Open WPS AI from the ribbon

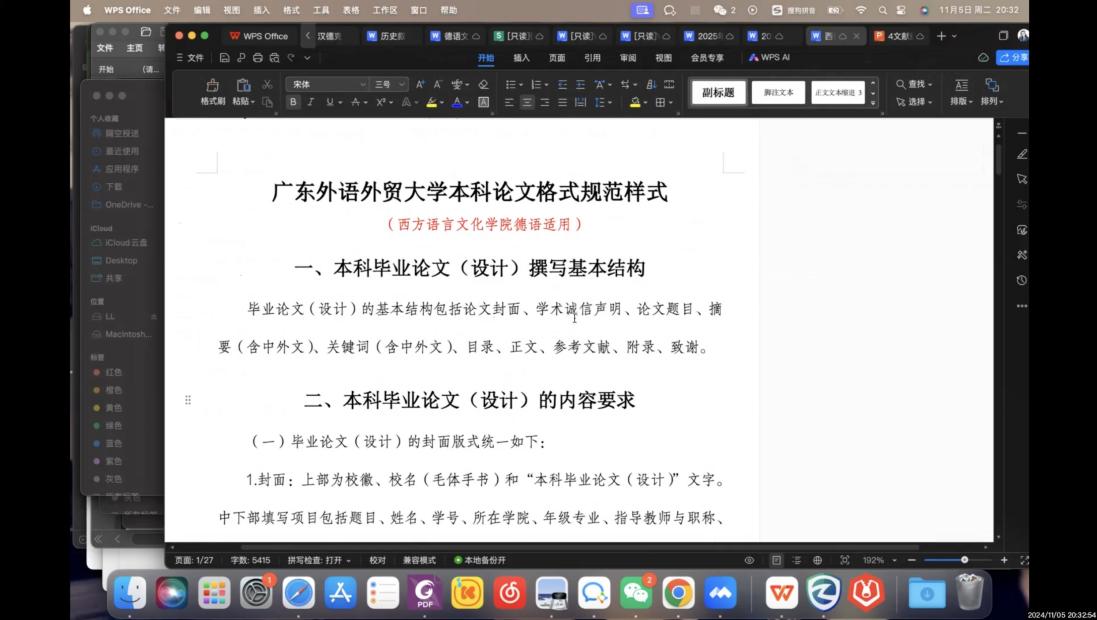[769, 58]
